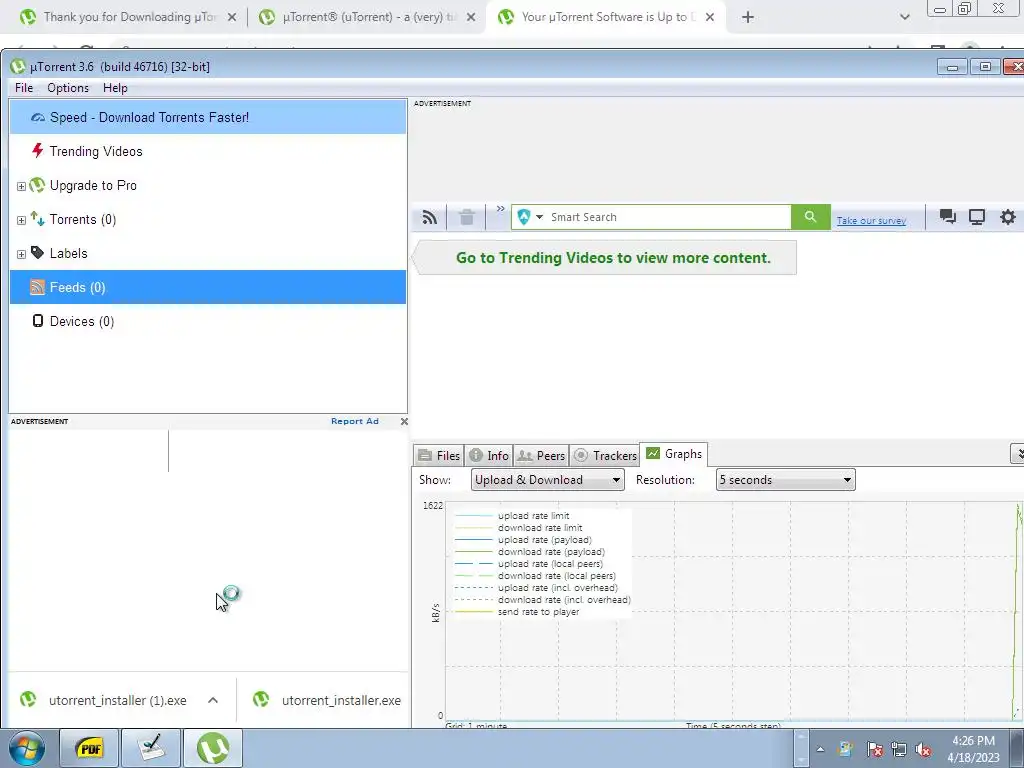The image size is (1024, 768).
Task: Click the Devices phone icon
Action: tap(38, 321)
